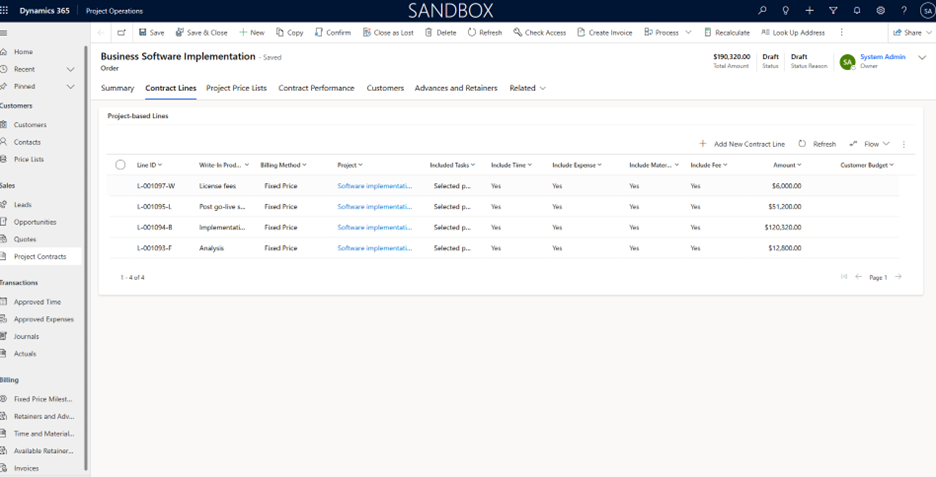Screen dimensions: 936x477
Task: Open Software implementation link for License fees
Action: (374, 186)
